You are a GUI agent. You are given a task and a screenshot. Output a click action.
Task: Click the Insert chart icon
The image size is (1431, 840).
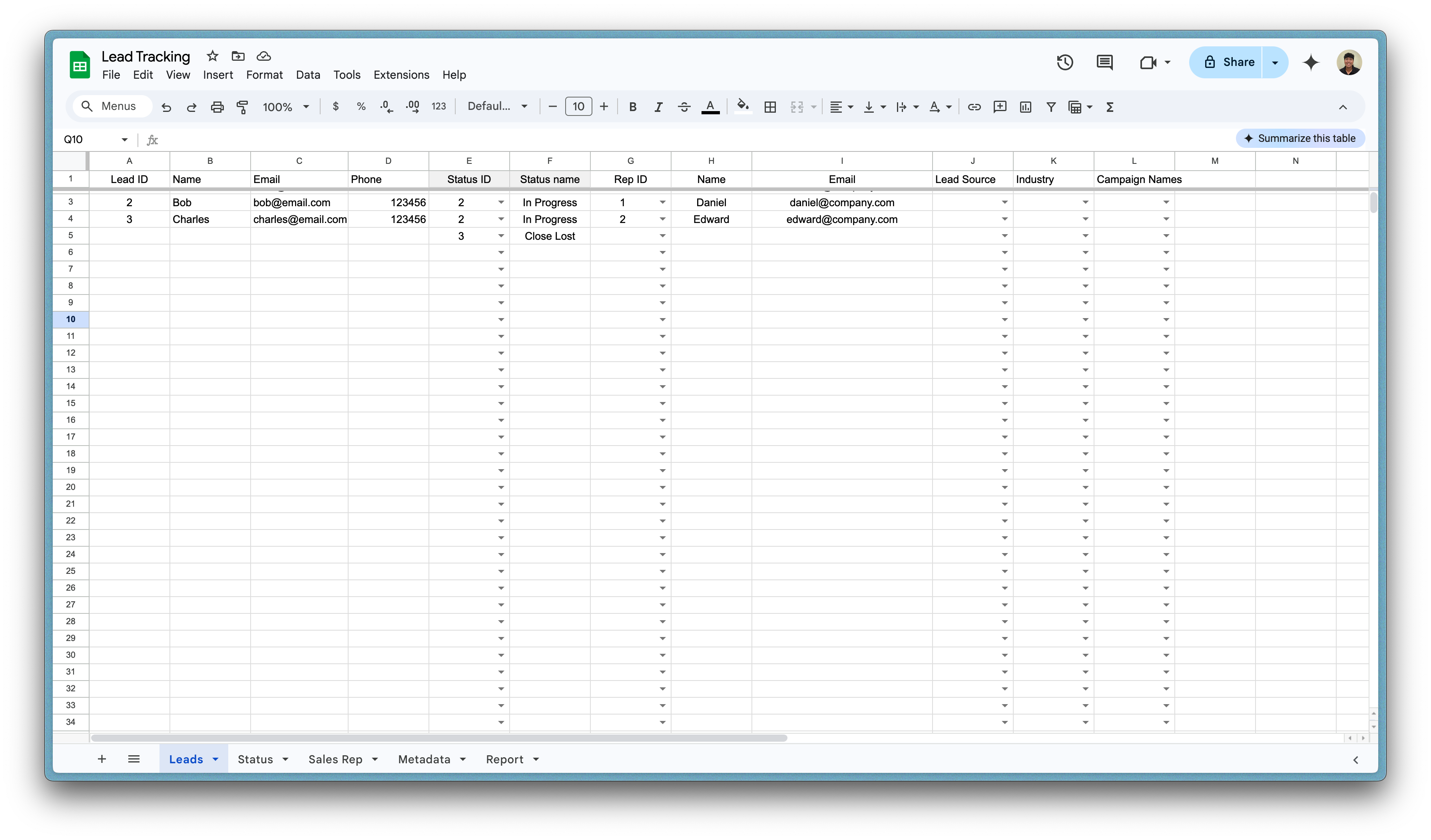(1025, 107)
